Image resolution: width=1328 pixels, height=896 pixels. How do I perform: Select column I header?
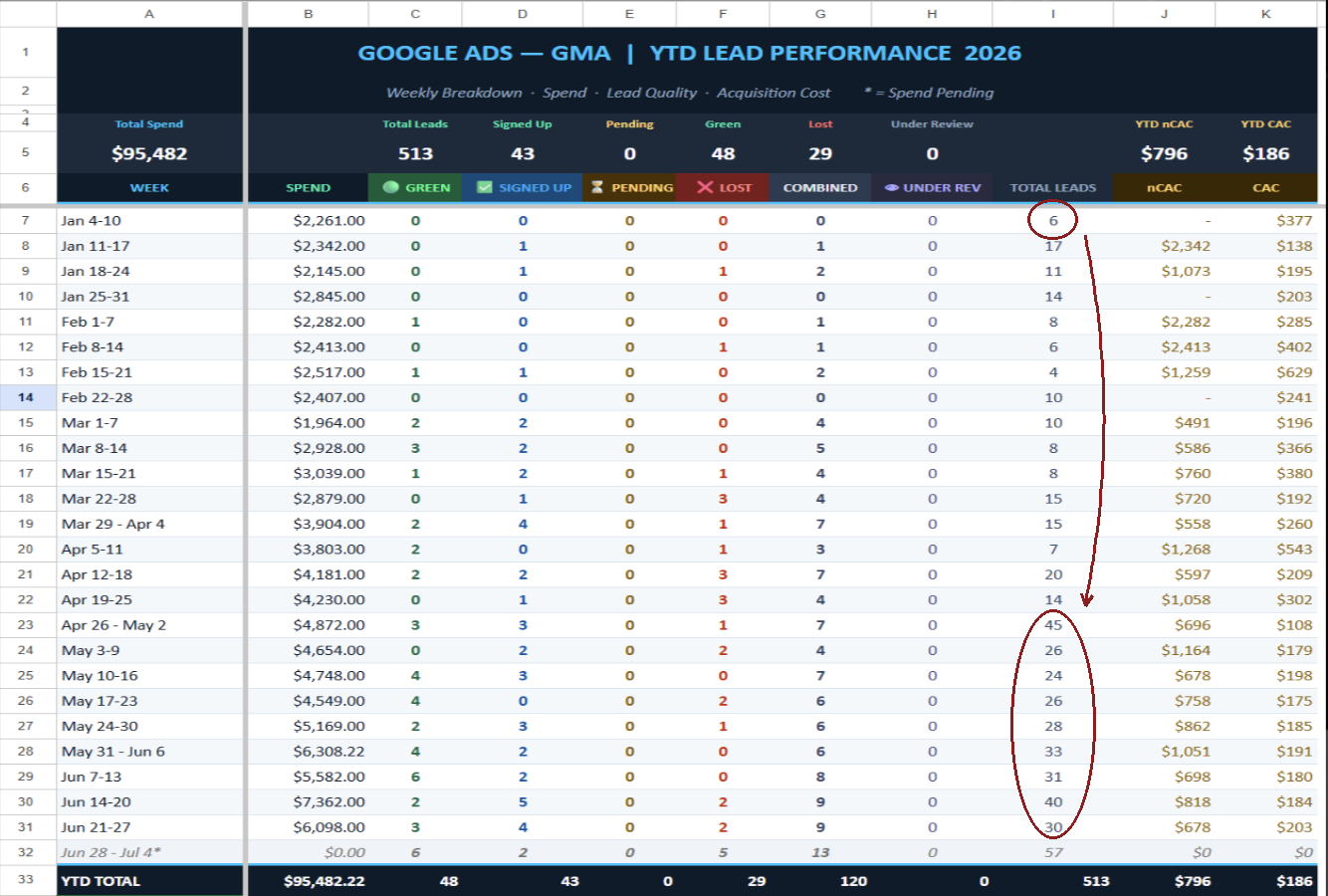click(1053, 14)
